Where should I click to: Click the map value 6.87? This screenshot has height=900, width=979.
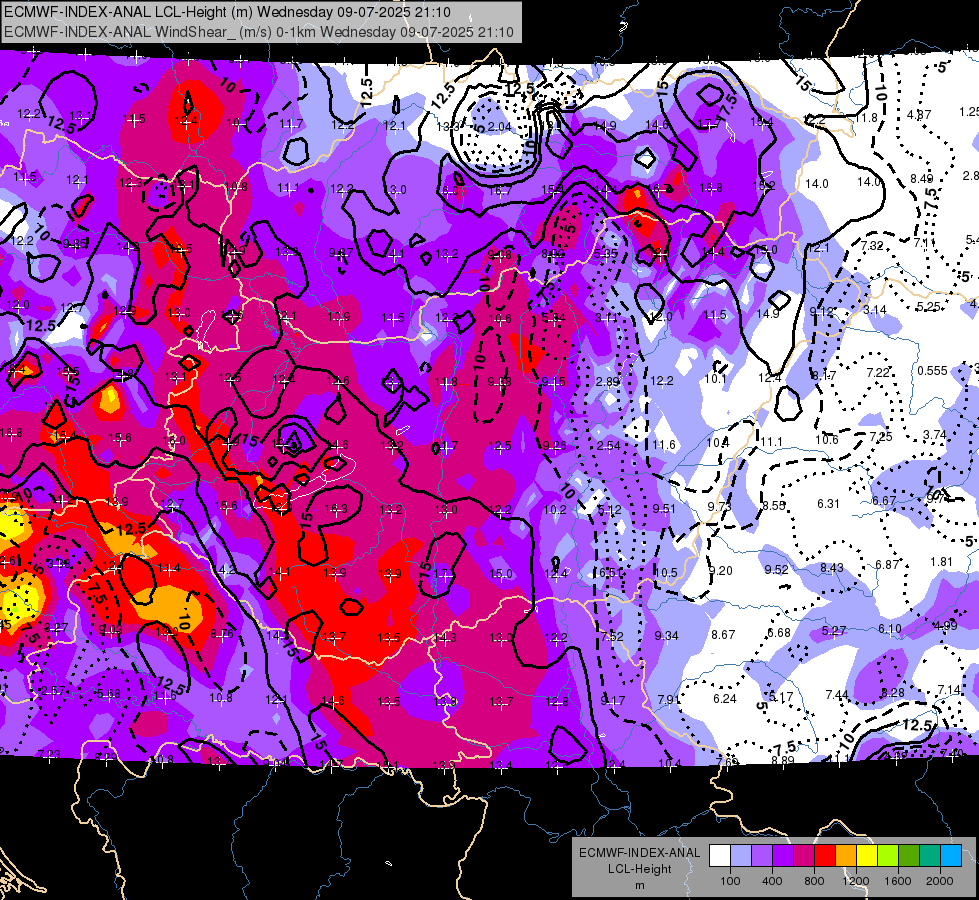click(887, 564)
